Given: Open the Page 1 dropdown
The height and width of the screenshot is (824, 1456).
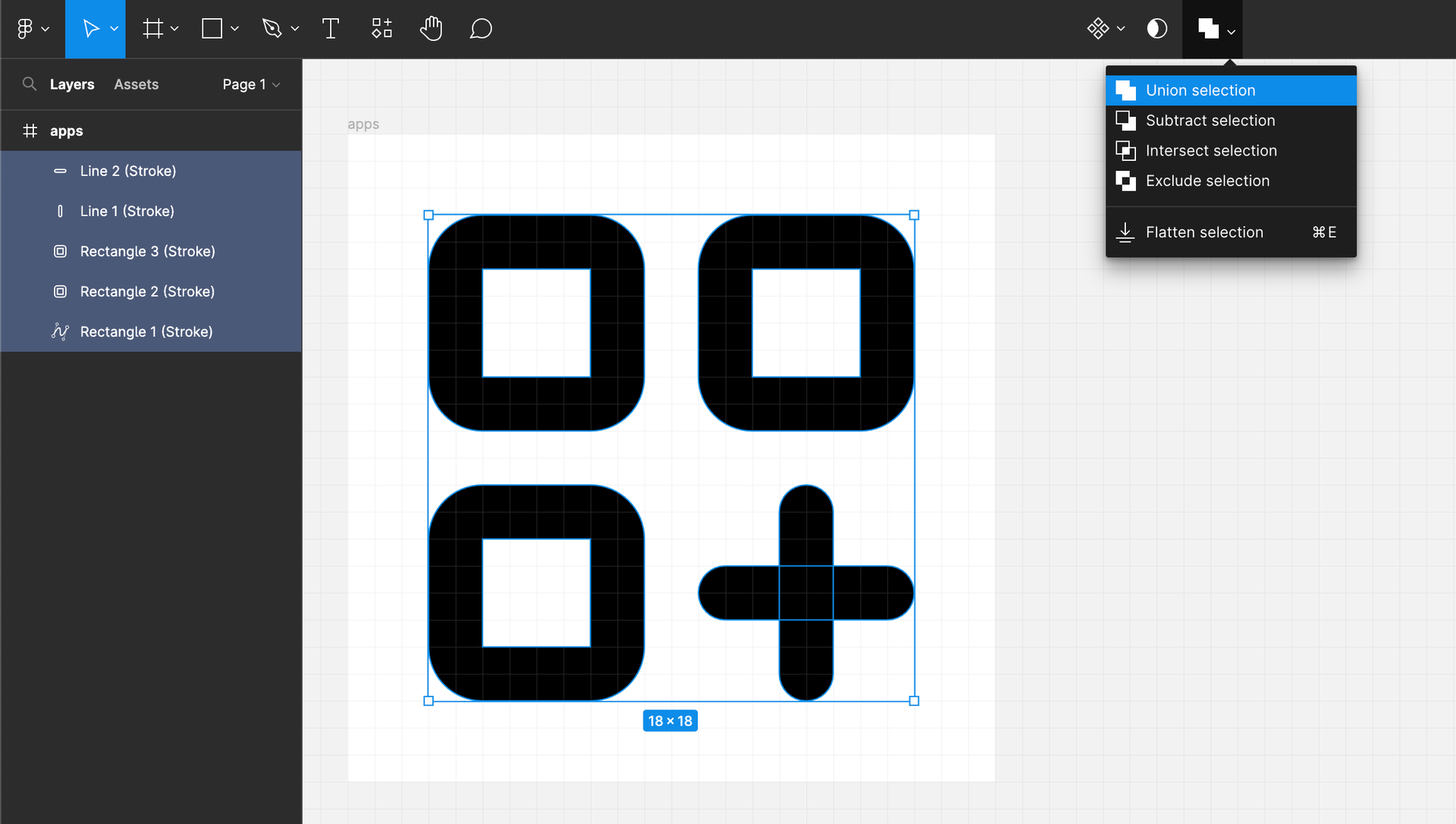Looking at the screenshot, I should click(251, 84).
